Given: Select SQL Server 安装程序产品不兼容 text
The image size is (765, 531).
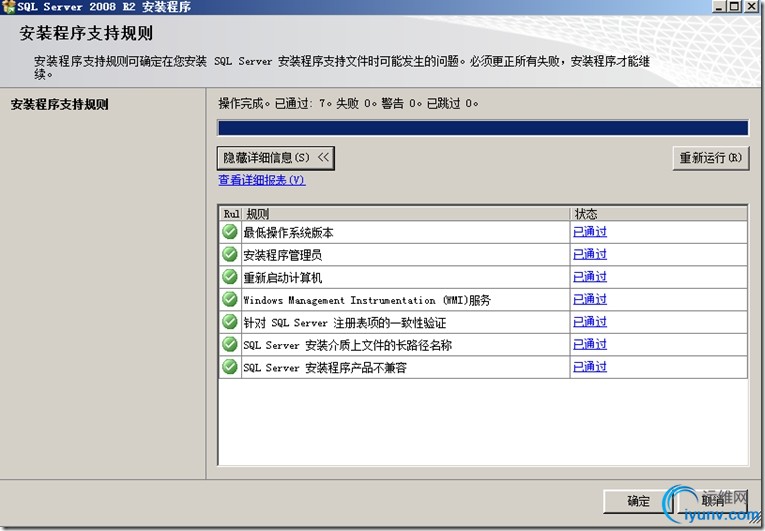Looking at the screenshot, I should click(x=325, y=368).
